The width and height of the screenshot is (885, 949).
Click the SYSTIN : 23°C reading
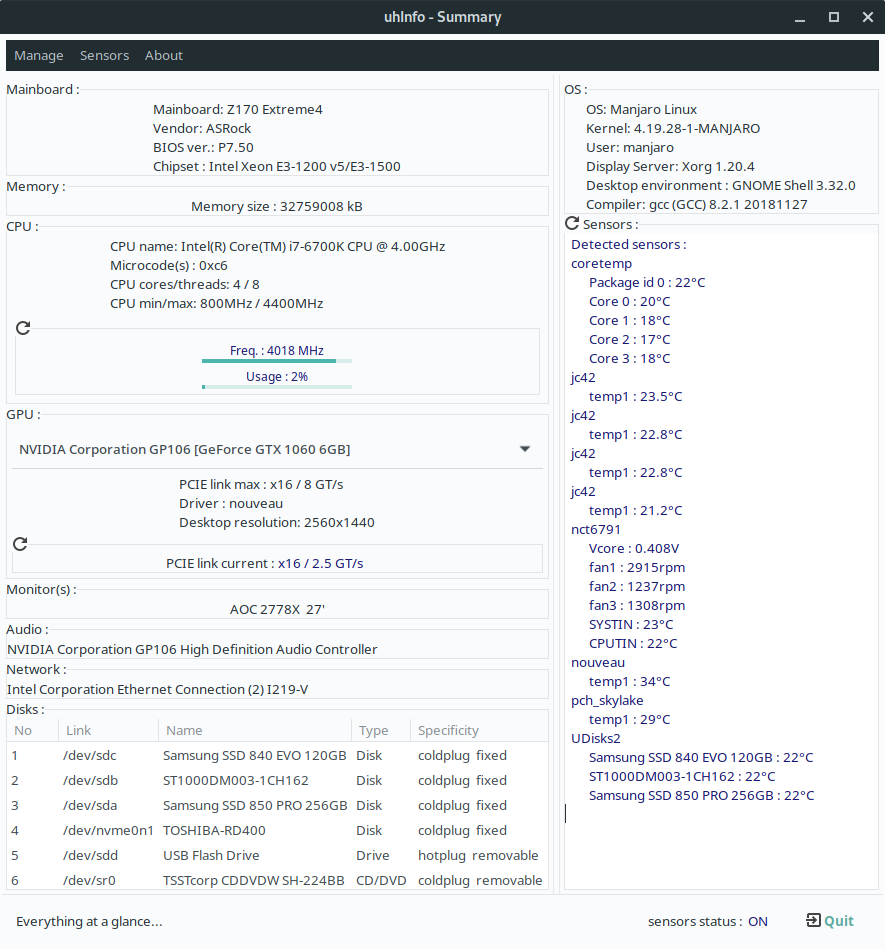[631, 625]
